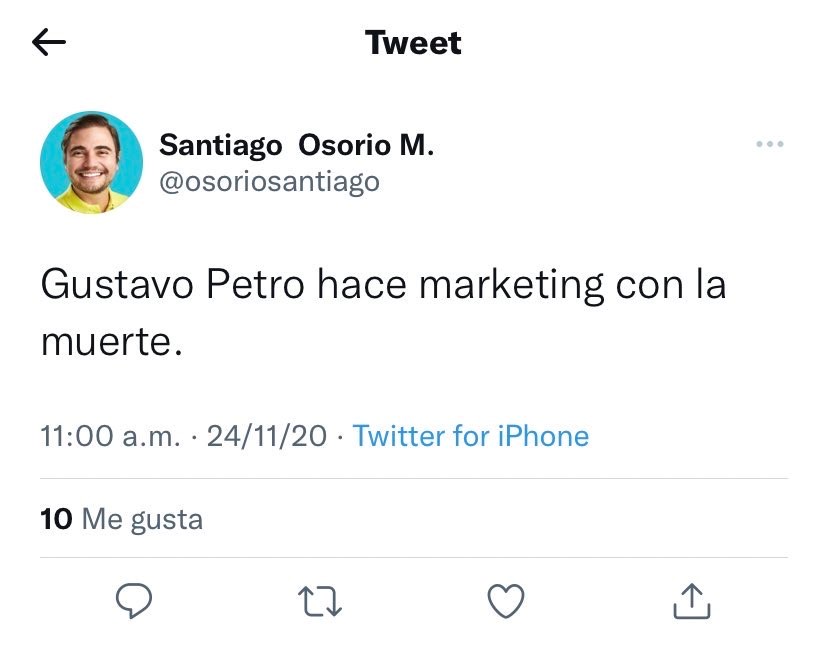The height and width of the screenshot is (646, 828).
Task: Click the date 24/11/20
Action: [x=267, y=436]
